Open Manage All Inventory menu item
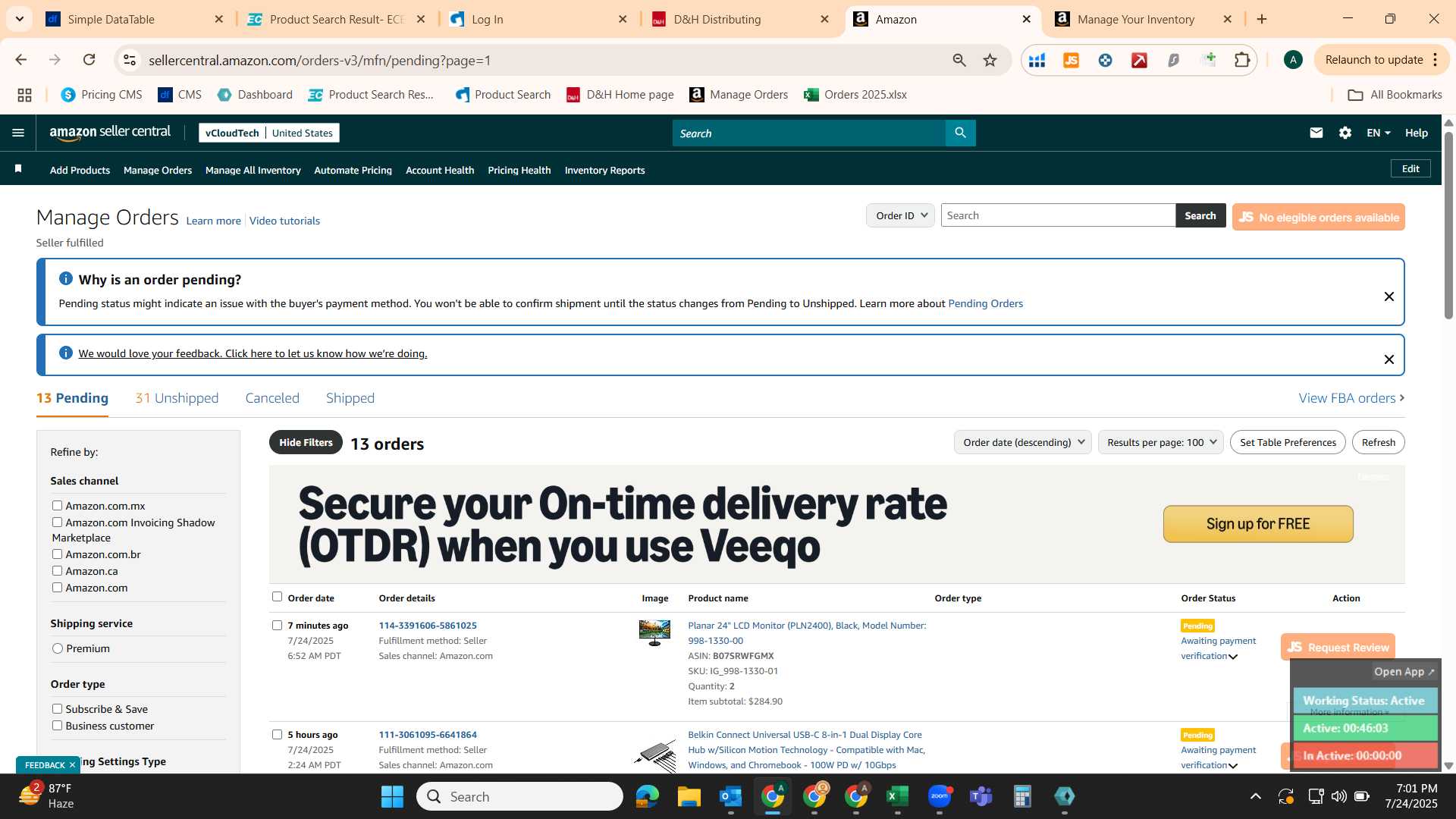1456x819 pixels. click(253, 170)
